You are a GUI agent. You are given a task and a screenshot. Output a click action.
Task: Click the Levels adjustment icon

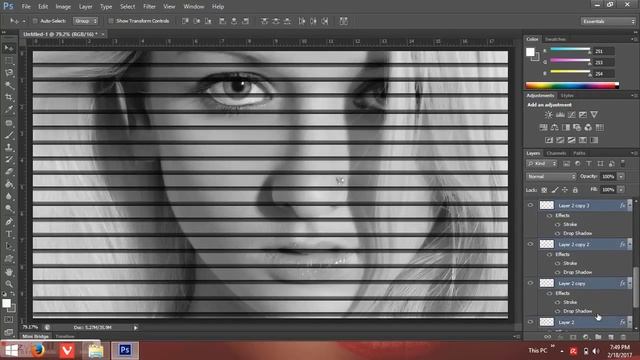click(560, 115)
